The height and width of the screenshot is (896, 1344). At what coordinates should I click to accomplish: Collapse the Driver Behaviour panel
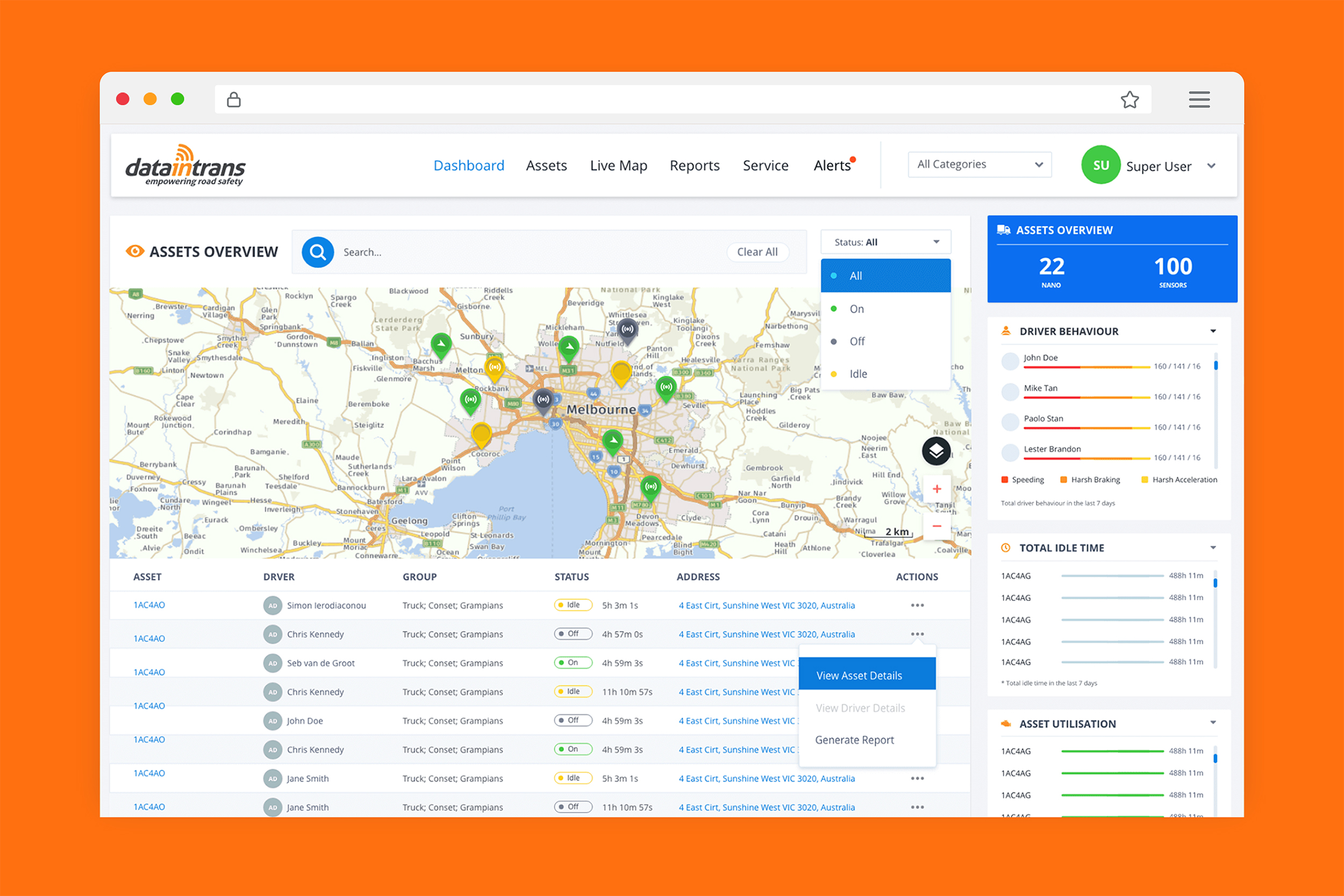[1213, 332]
